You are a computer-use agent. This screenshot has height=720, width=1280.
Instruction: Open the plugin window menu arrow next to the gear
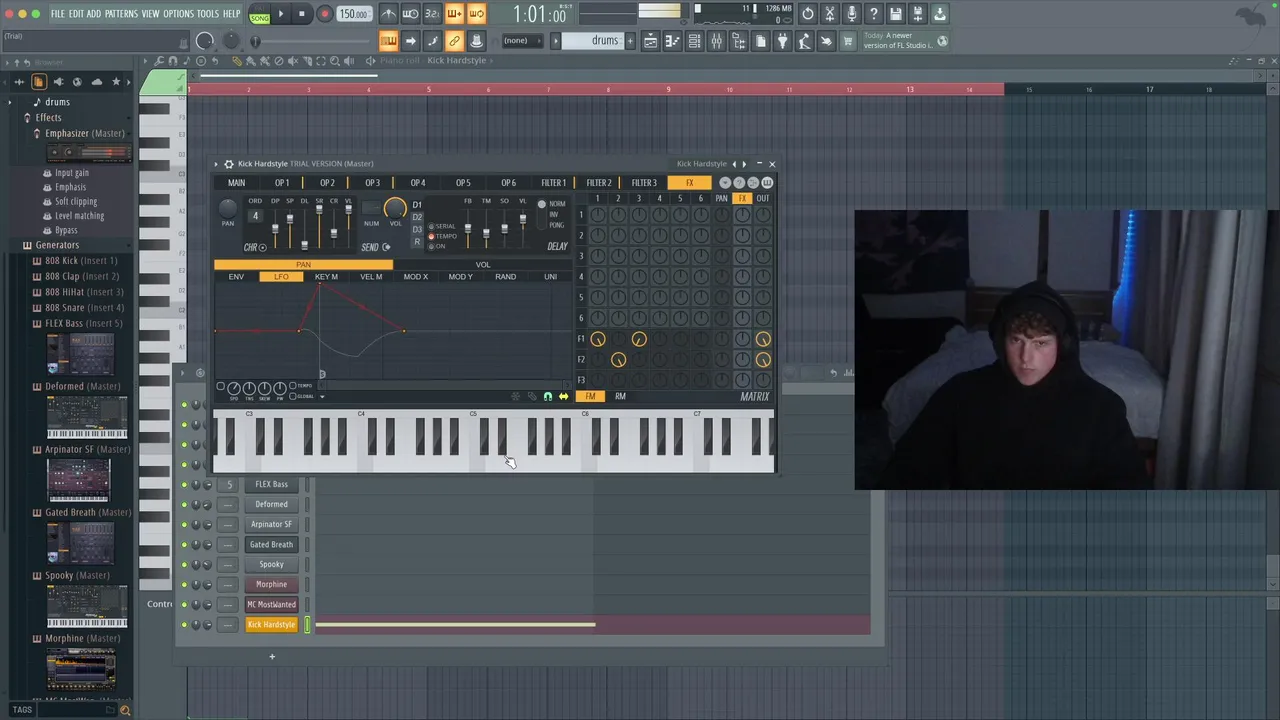216,164
